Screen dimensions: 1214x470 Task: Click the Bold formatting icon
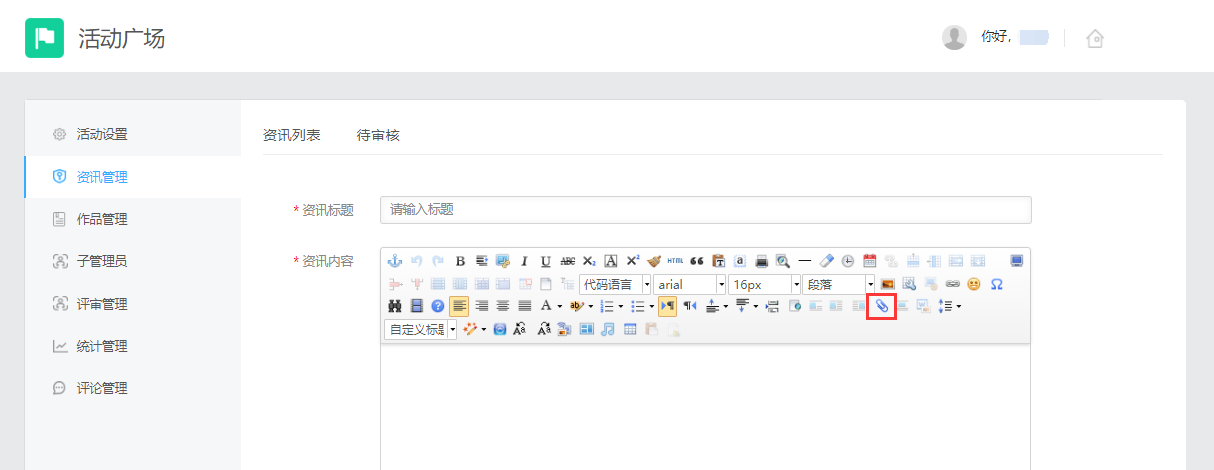point(460,261)
